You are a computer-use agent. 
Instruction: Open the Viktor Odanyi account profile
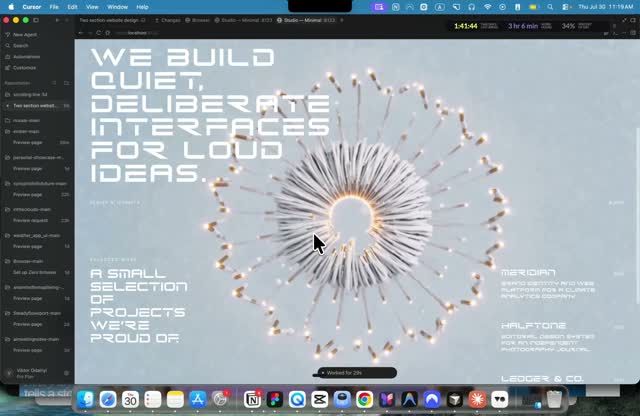[32, 373]
